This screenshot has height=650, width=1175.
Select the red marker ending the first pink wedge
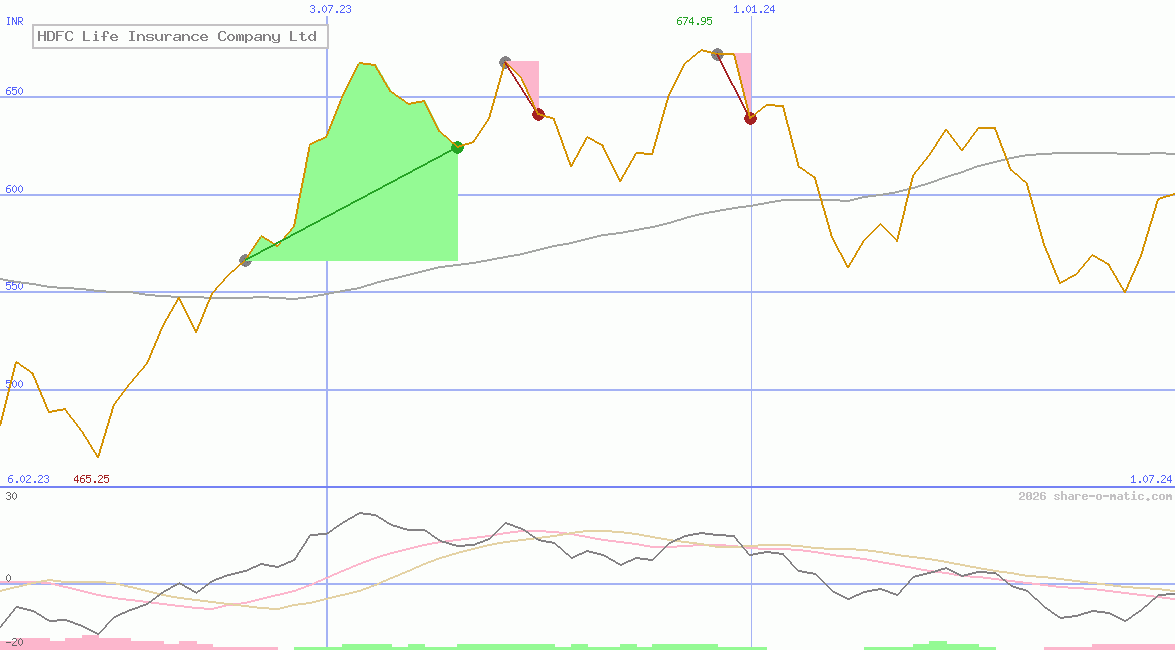[x=538, y=114]
